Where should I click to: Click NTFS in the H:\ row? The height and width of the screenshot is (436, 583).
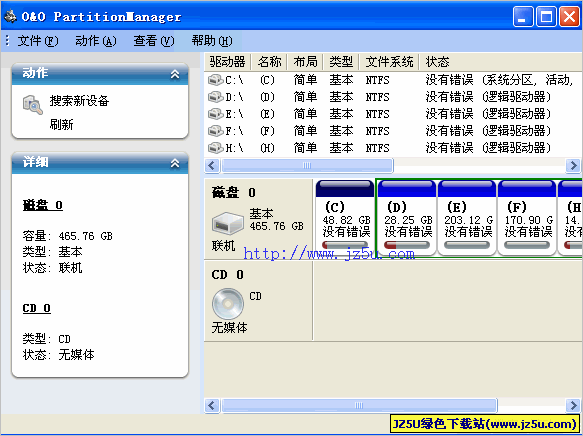click(x=377, y=148)
